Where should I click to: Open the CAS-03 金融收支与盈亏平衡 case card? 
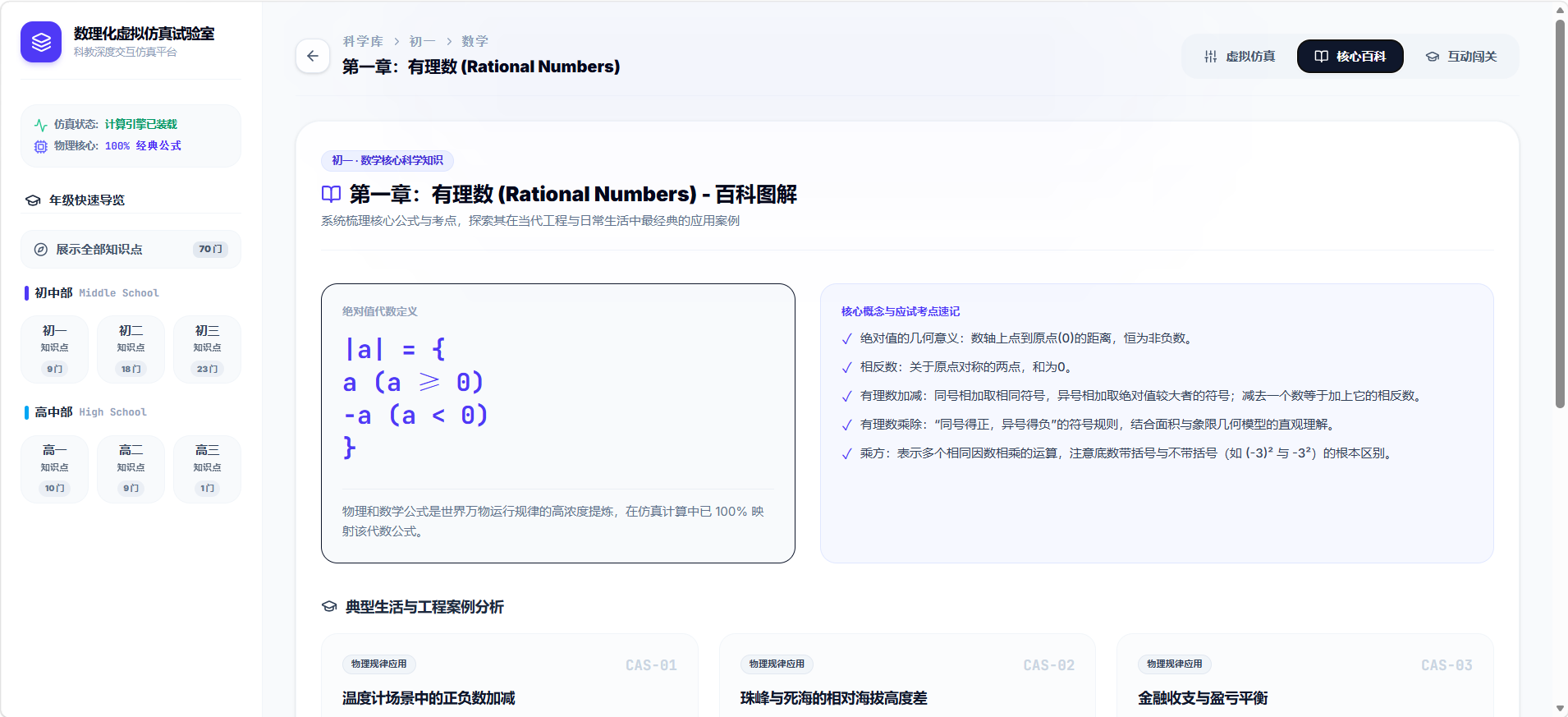(x=1305, y=675)
